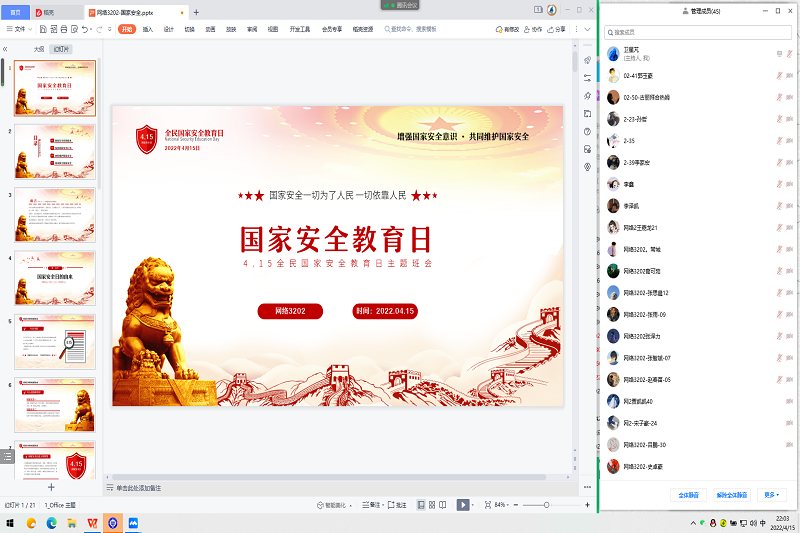Open WPS Office from the taskbar
The width and height of the screenshot is (800, 533).
tap(92, 523)
